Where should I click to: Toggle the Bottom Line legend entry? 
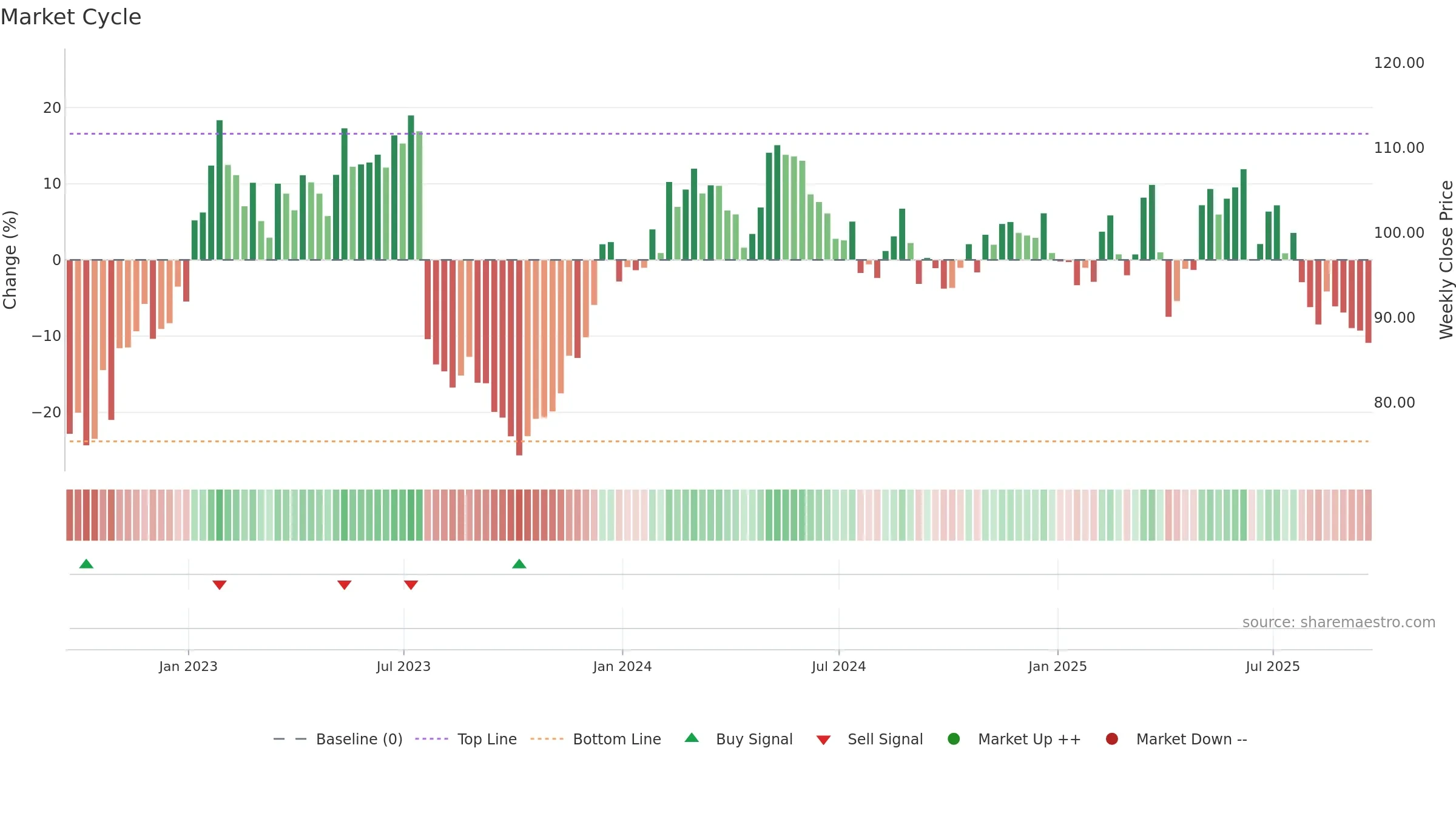(x=596, y=739)
